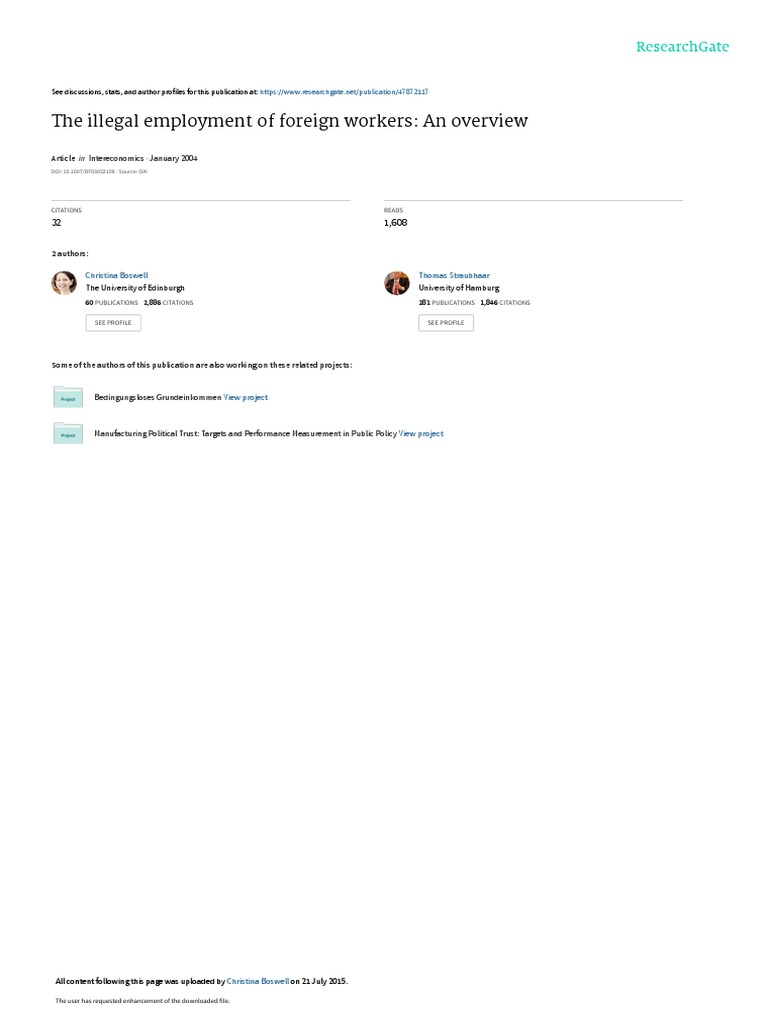768x1024 pixels.
Task: Click the Intereconomics journal name
Action: pyautogui.click(x=116, y=158)
